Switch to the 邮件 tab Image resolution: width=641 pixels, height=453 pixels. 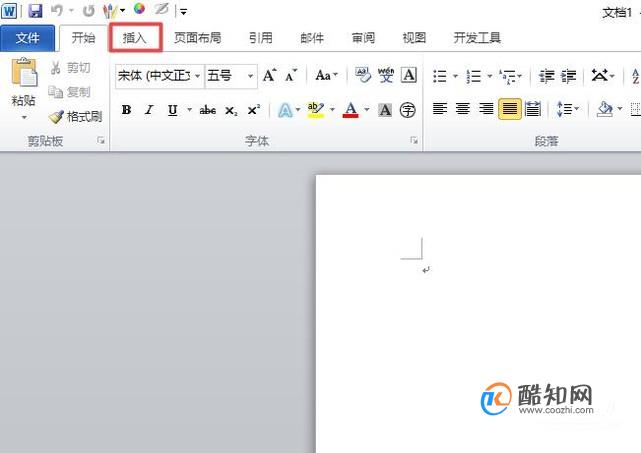coord(312,38)
